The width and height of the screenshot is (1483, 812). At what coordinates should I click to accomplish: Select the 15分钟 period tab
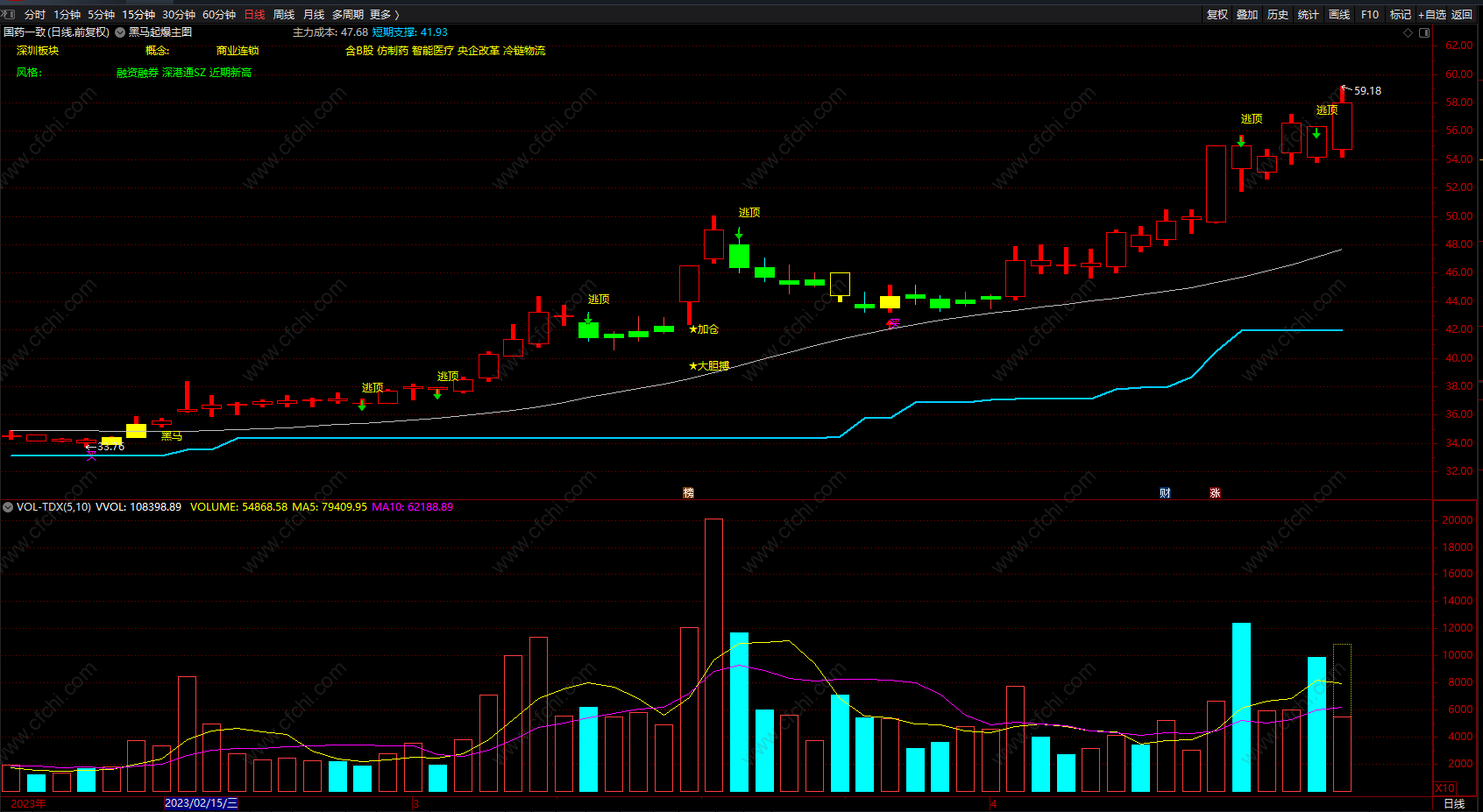(x=138, y=14)
